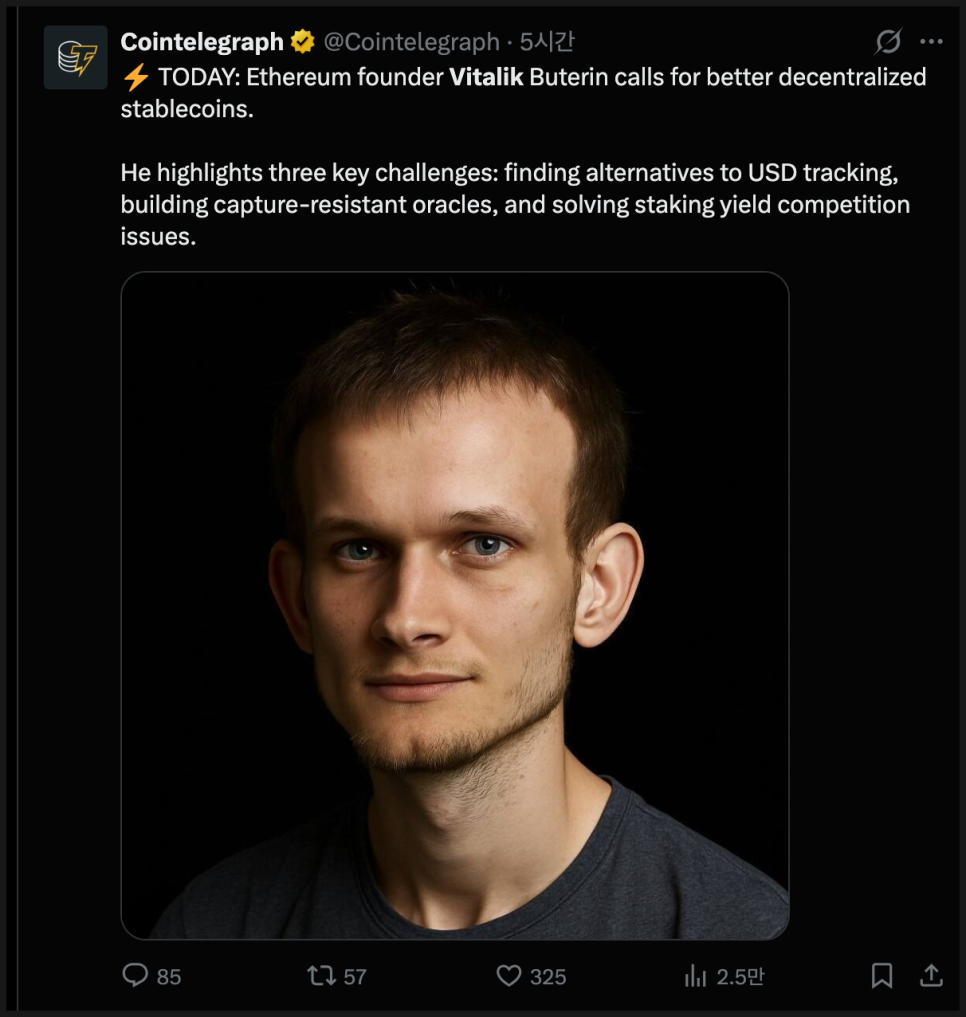The height and width of the screenshot is (1017, 966).
Task: Open the Cointelegraph display name link
Action: [x=202, y=42]
